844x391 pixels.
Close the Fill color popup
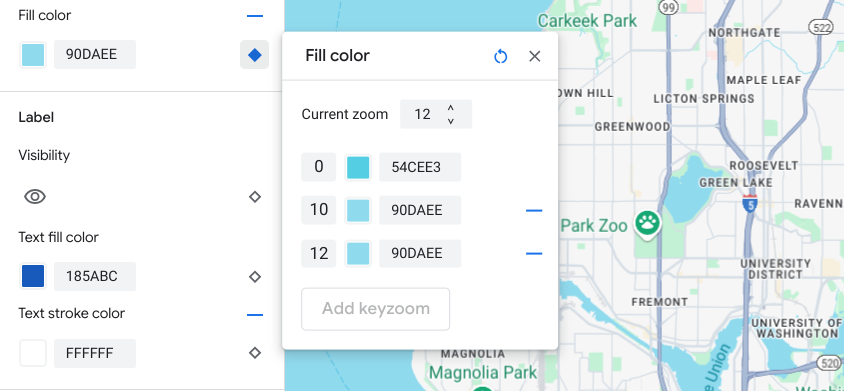[534, 56]
